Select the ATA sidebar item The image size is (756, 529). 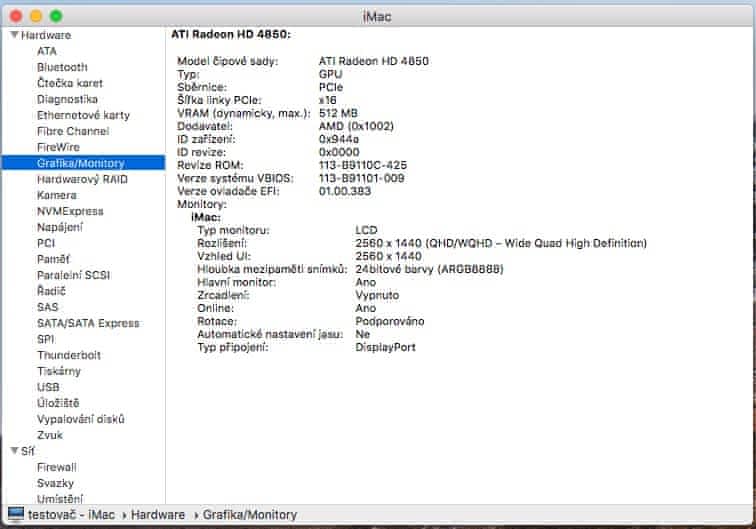[x=47, y=51]
